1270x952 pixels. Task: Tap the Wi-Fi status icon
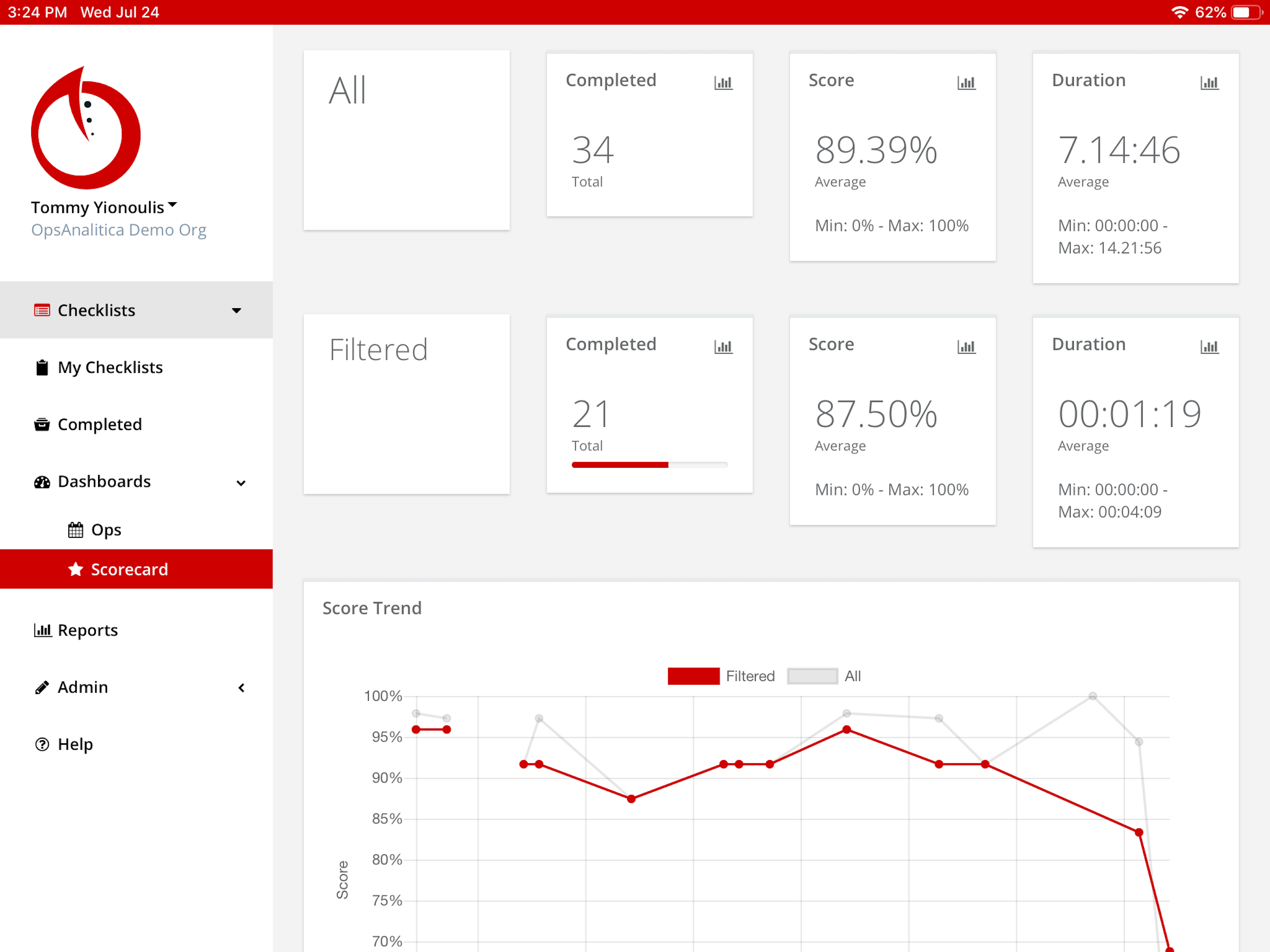click(1179, 12)
